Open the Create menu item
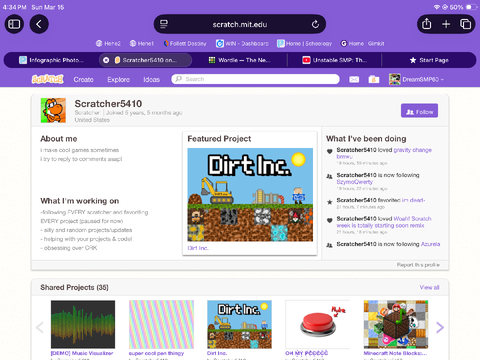This screenshot has height=360, width=480. pyautogui.click(x=83, y=79)
